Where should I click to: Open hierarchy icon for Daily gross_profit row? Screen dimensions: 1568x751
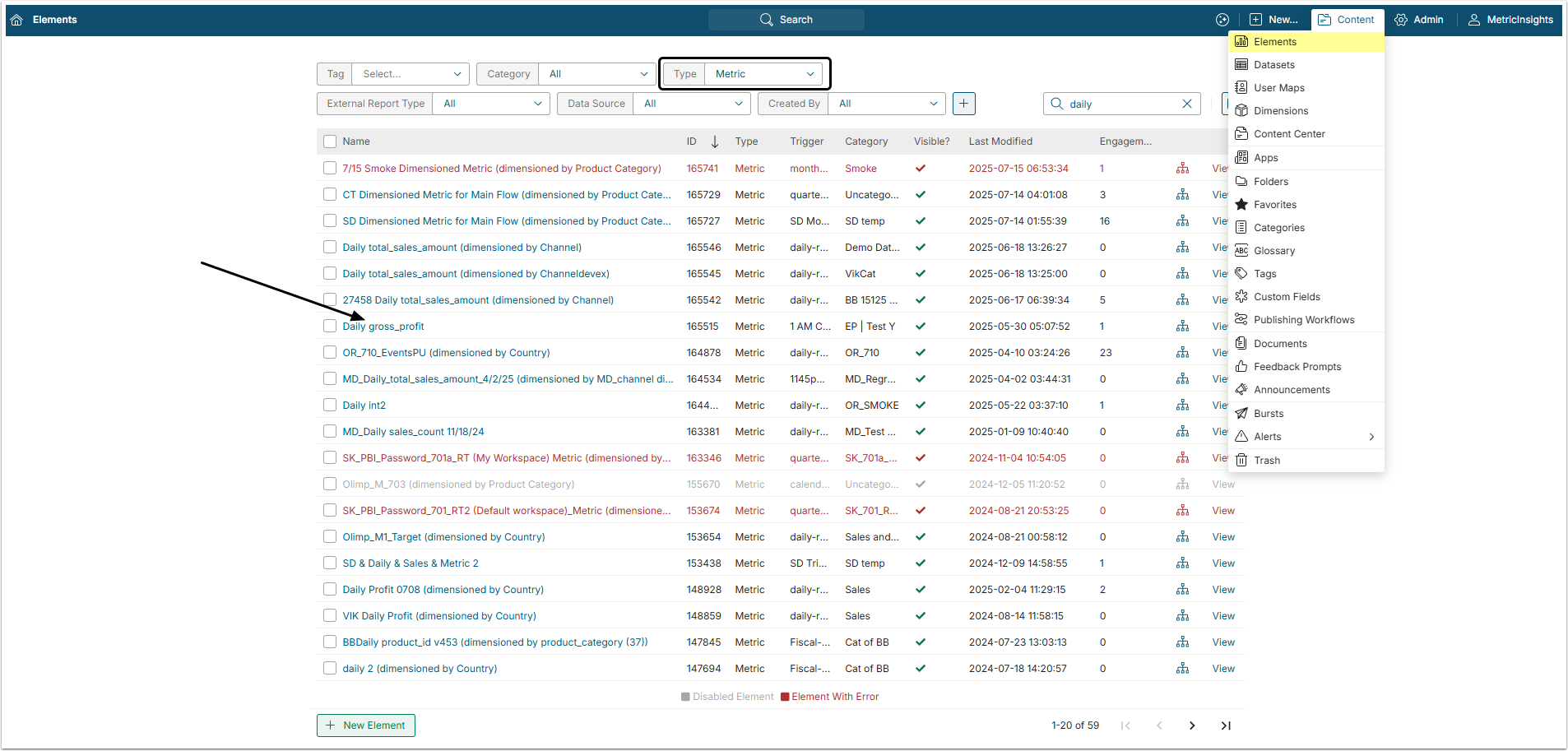pyautogui.click(x=1182, y=327)
